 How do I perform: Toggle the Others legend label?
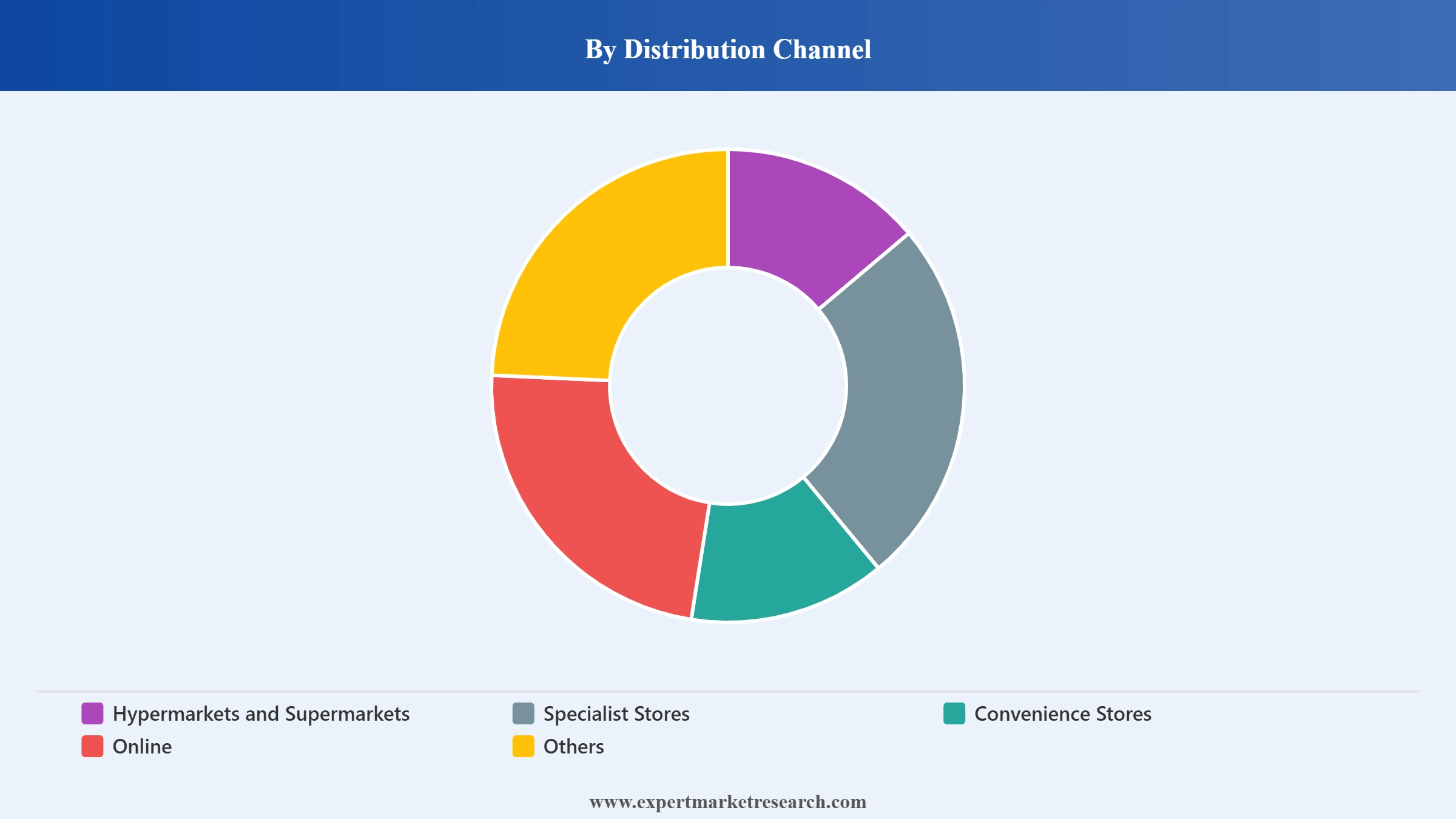click(573, 747)
